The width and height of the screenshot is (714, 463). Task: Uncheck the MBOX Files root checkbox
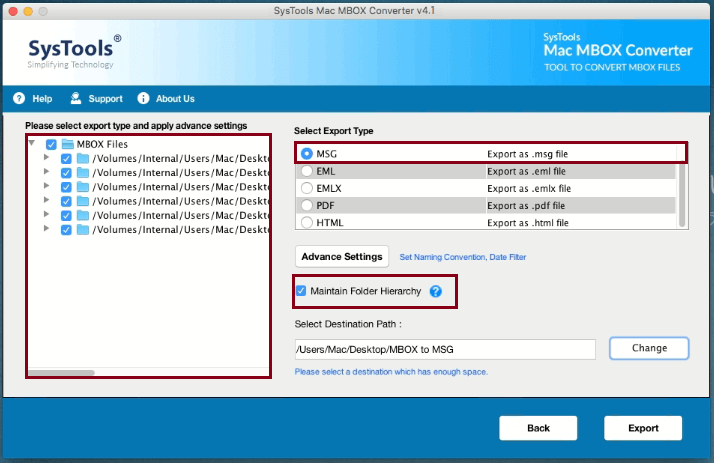tap(51, 145)
